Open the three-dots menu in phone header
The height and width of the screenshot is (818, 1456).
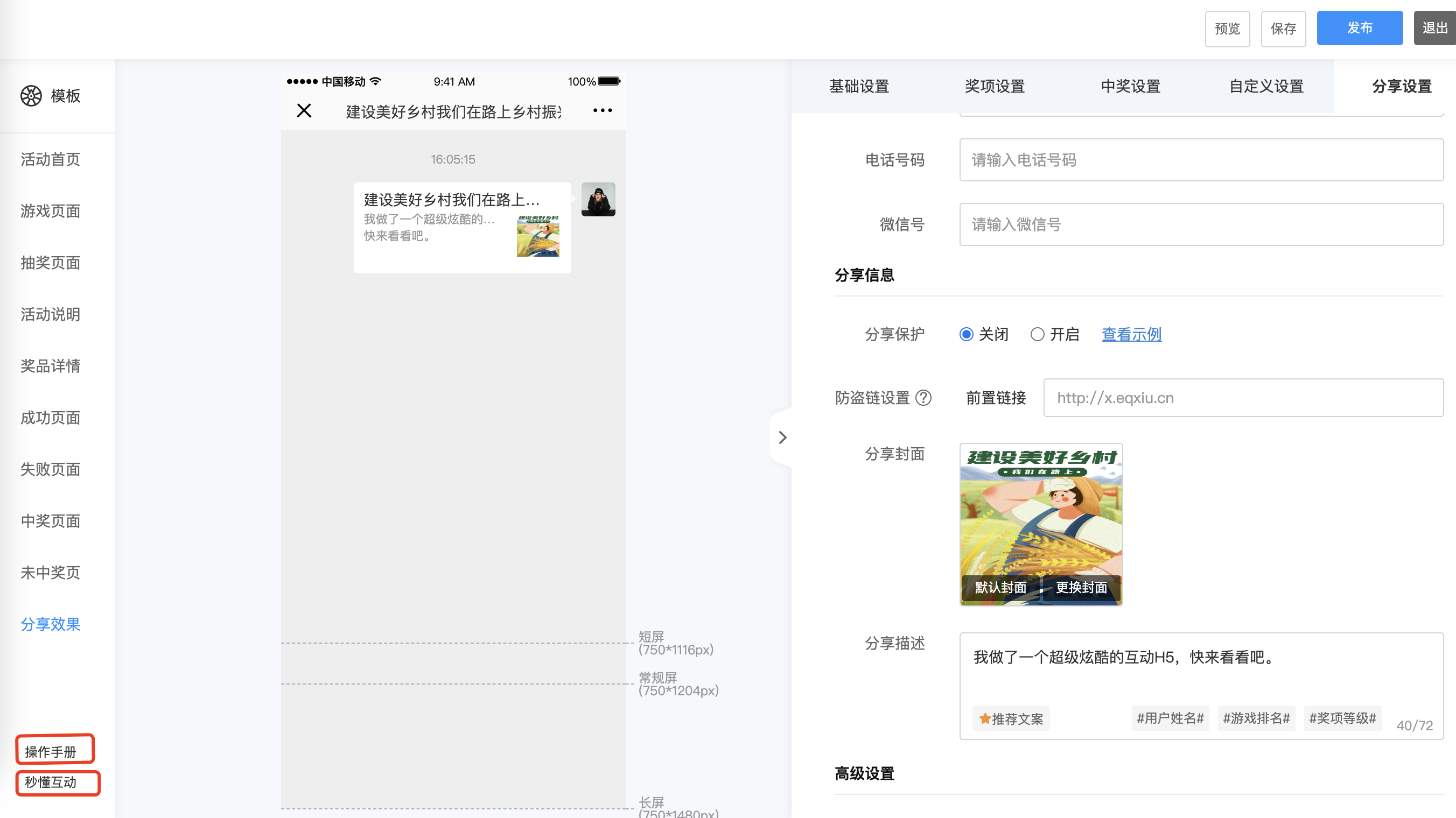[602, 111]
